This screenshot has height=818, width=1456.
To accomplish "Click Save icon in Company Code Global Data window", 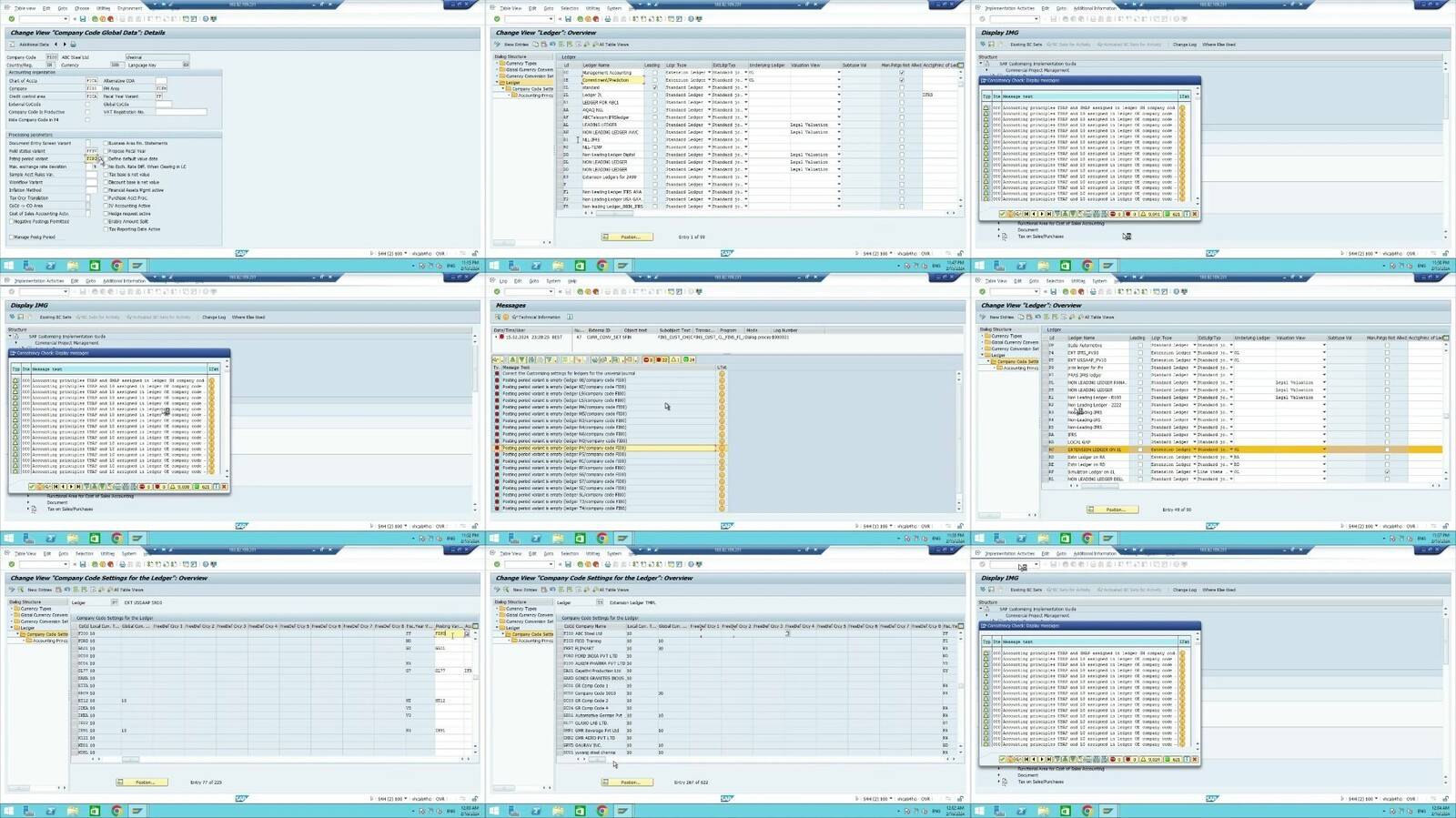I will tap(83, 18).
